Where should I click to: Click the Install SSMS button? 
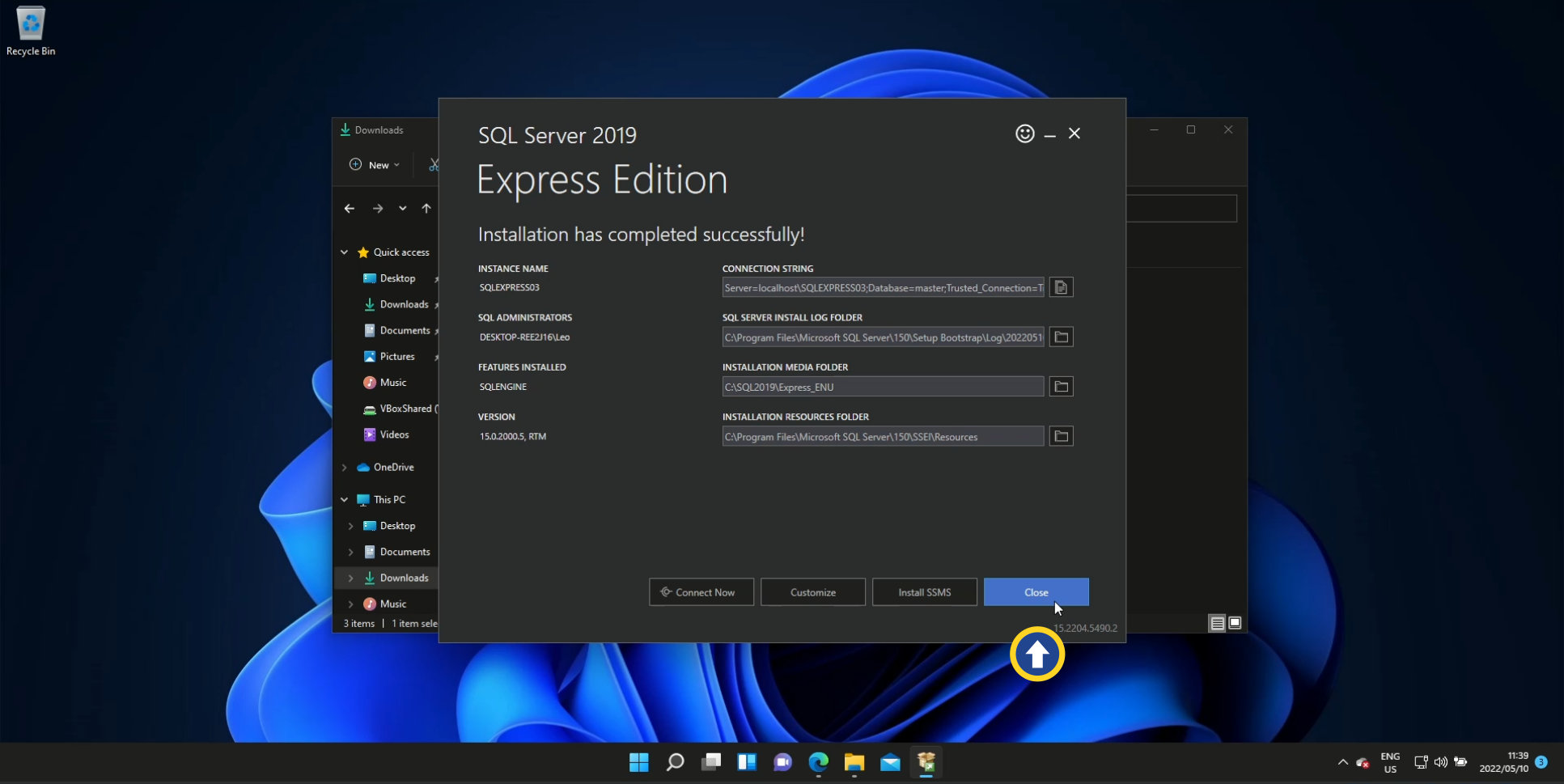click(925, 592)
